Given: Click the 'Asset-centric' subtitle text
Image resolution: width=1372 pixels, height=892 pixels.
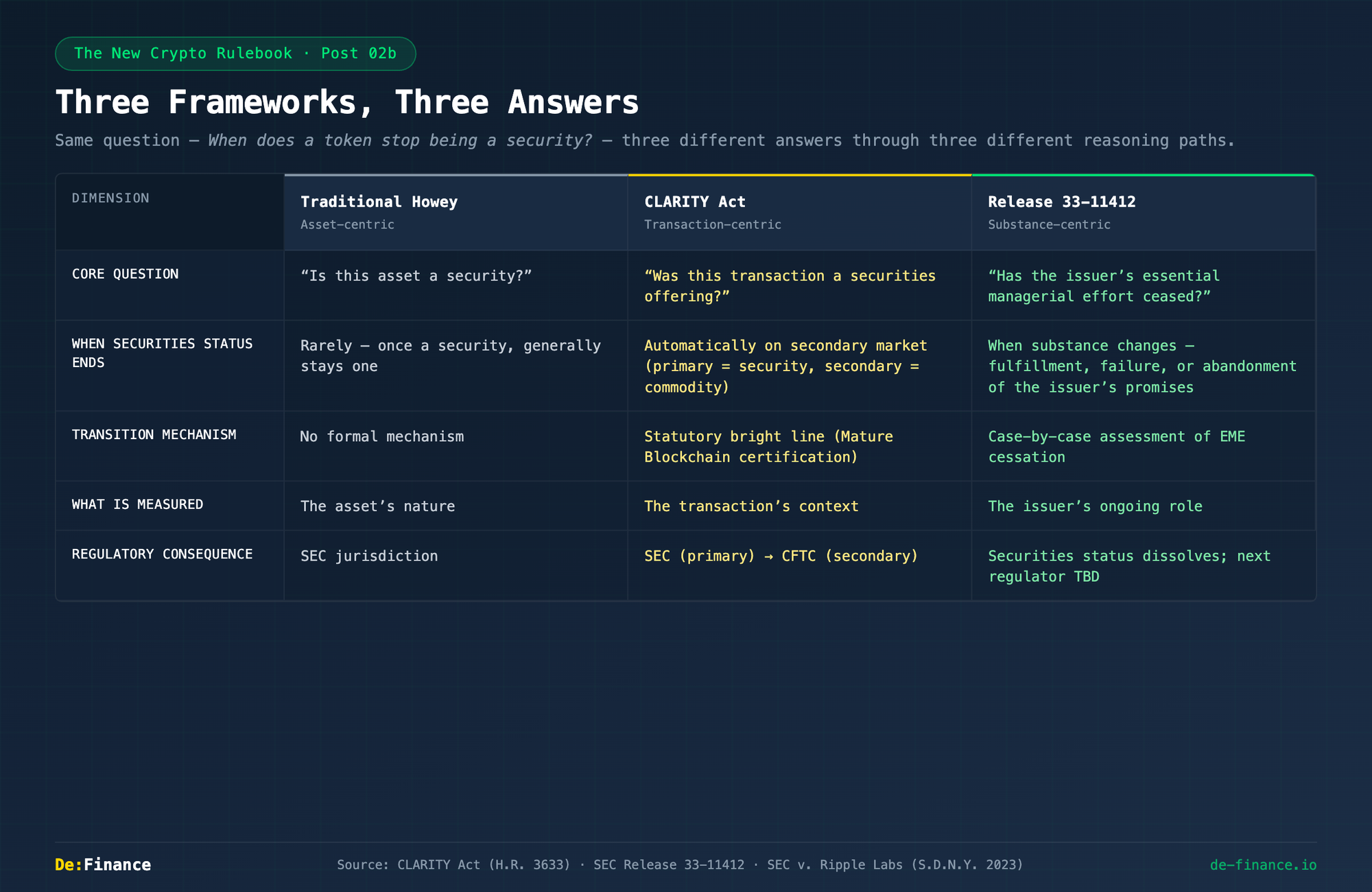Looking at the screenshot, I should pos(346,224).
